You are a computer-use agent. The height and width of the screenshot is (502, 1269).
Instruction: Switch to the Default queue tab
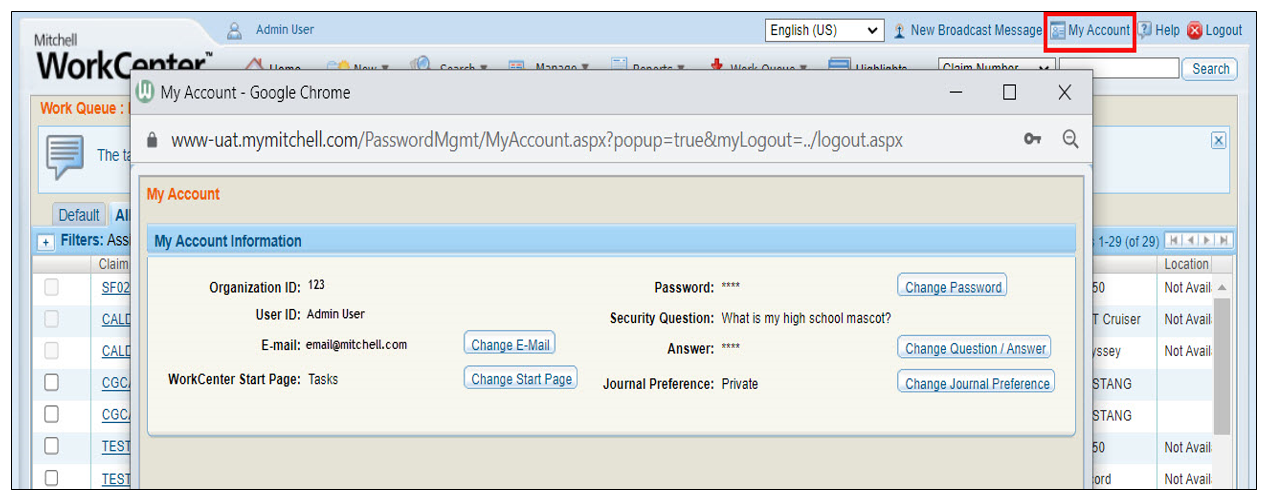pyautogui.click(x=79, y=215)
